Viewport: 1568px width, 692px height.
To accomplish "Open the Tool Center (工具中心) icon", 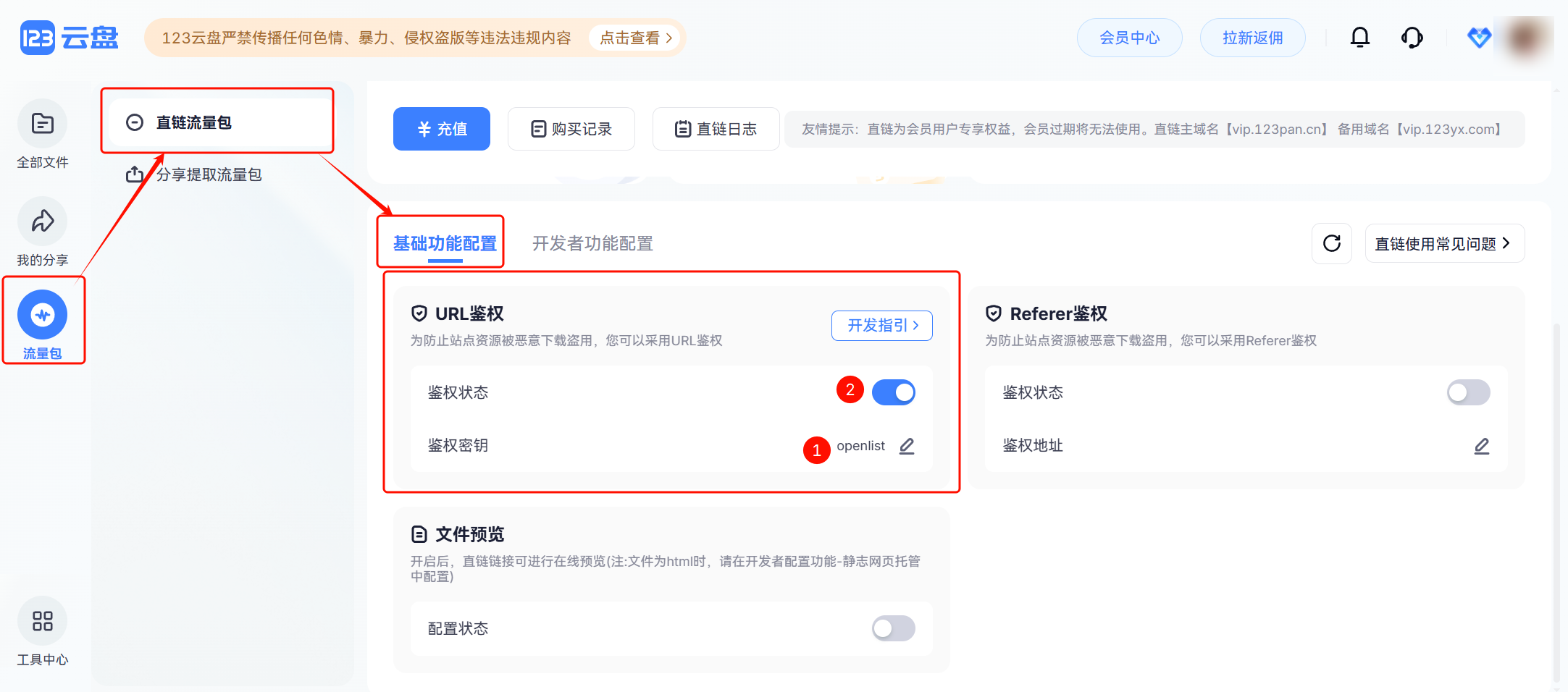I will 42,621.
